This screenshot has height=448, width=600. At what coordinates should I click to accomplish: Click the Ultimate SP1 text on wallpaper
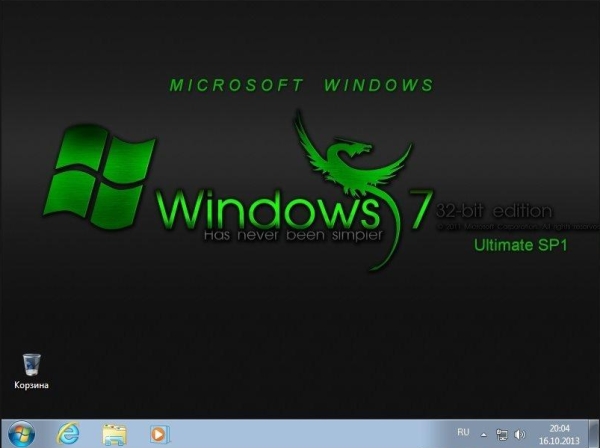520,244
